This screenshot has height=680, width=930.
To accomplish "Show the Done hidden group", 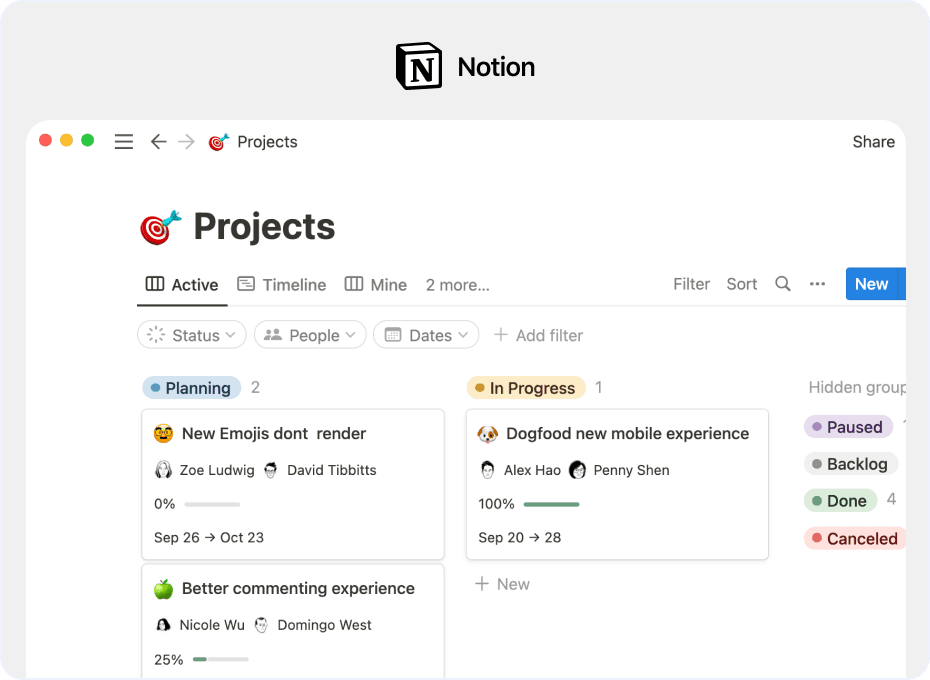I will 840,501.
